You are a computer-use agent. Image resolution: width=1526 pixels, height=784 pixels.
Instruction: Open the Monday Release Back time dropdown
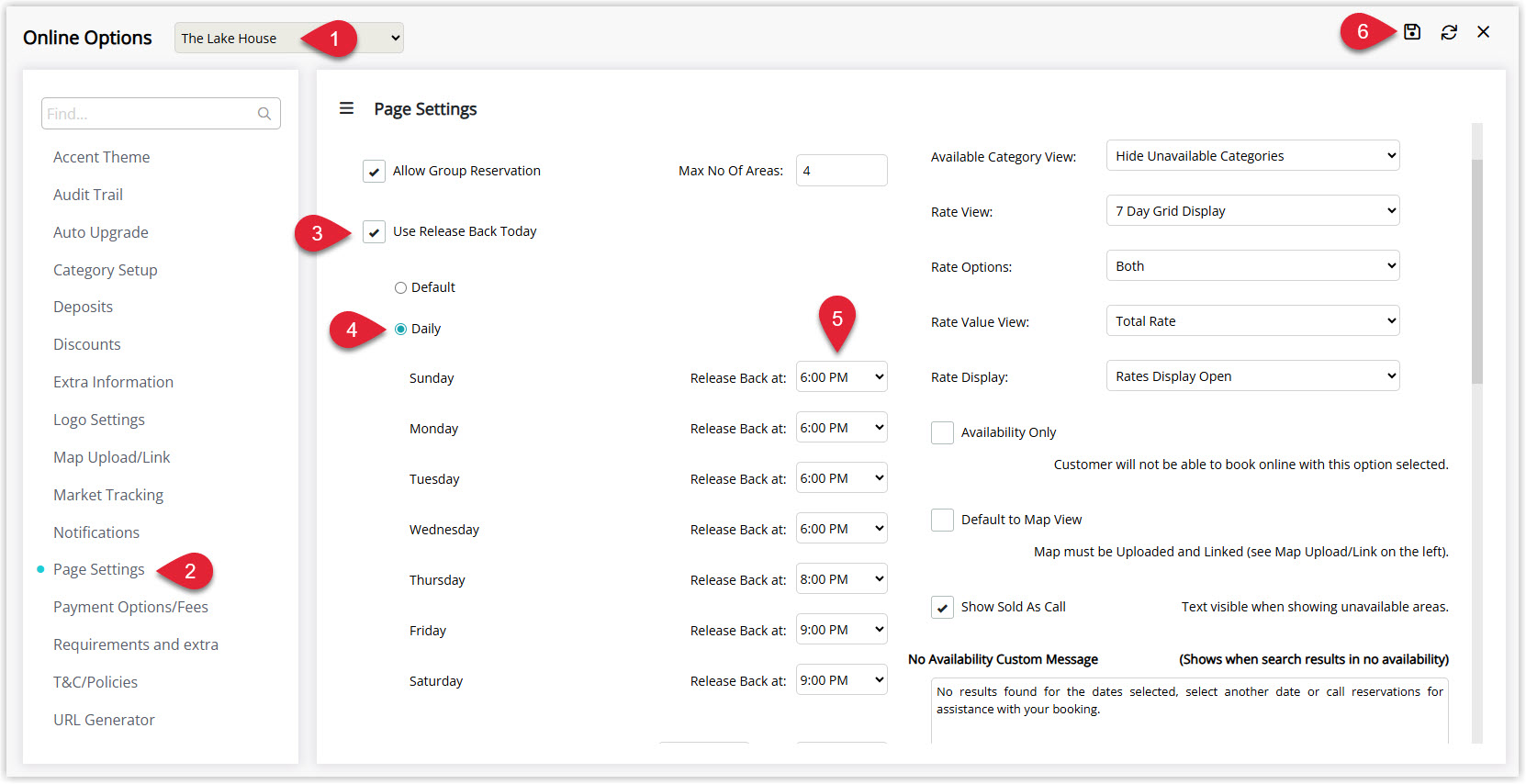(x=841, y=427)
